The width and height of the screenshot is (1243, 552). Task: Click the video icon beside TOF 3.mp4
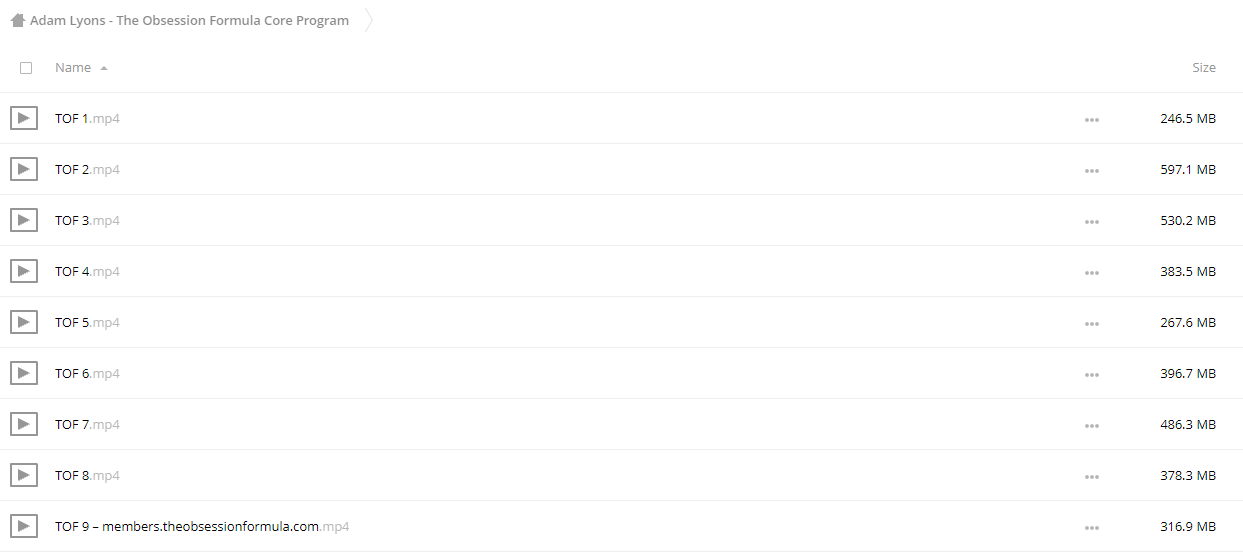tap(24, 220)
